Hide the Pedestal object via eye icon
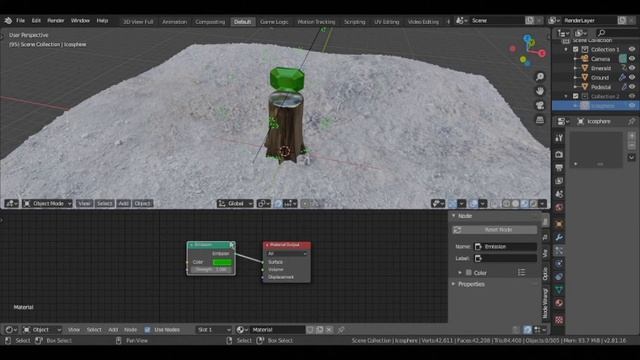The height and width of the screenshot is (360, 640). point(632,87)
